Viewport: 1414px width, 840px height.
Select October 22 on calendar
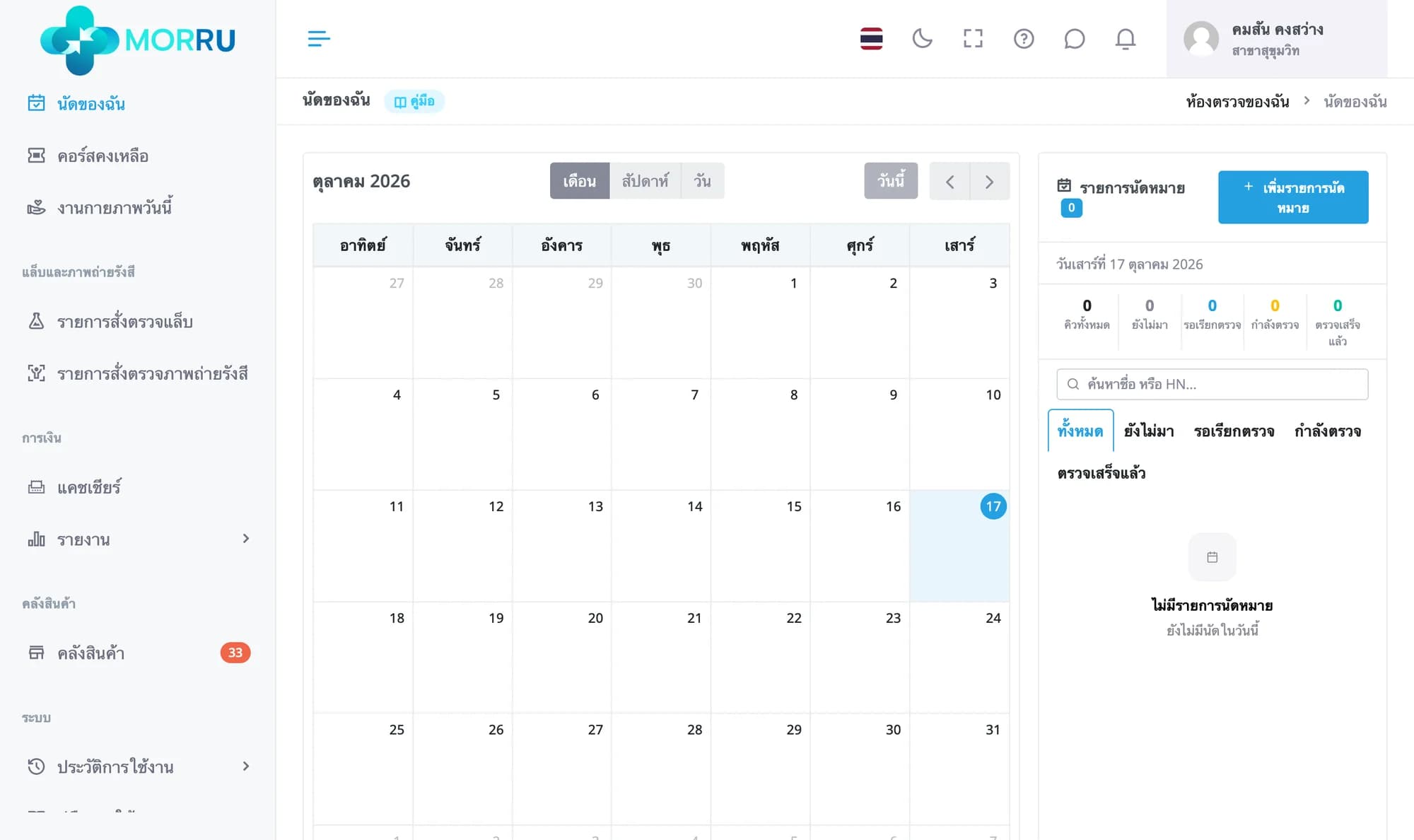[761, 658]
